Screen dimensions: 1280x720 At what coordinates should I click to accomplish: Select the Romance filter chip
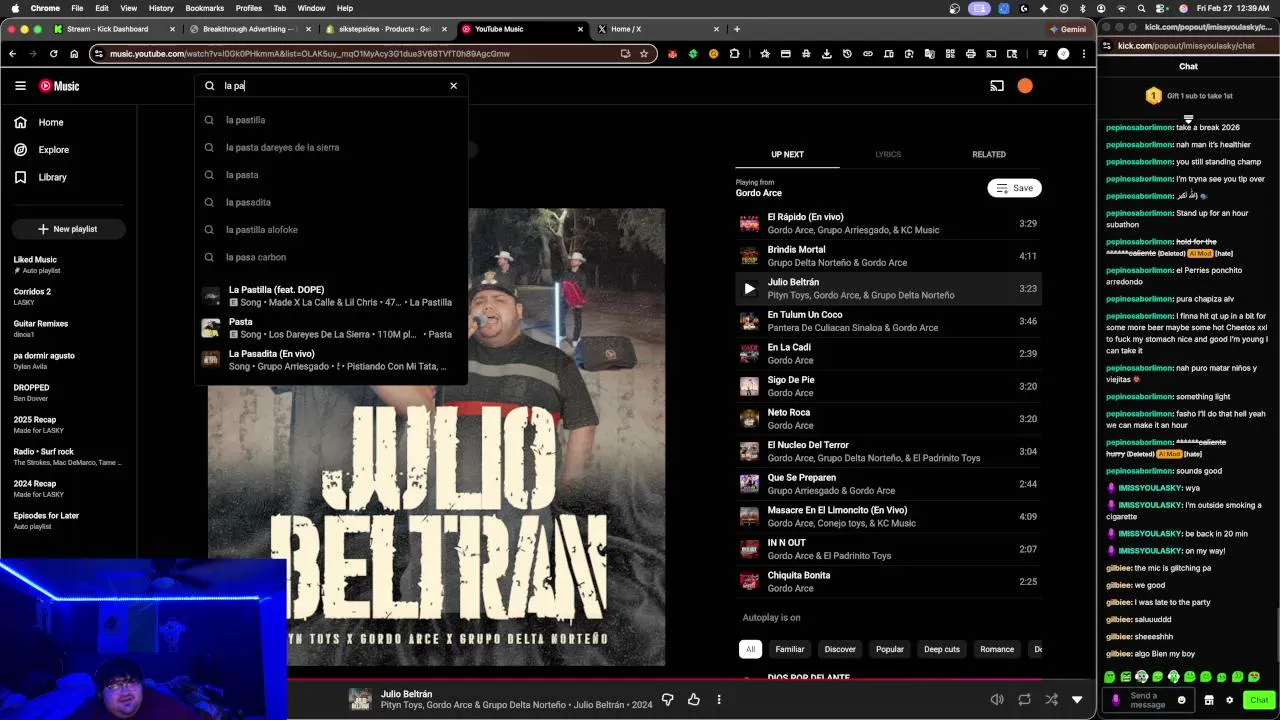click(997, 649)
